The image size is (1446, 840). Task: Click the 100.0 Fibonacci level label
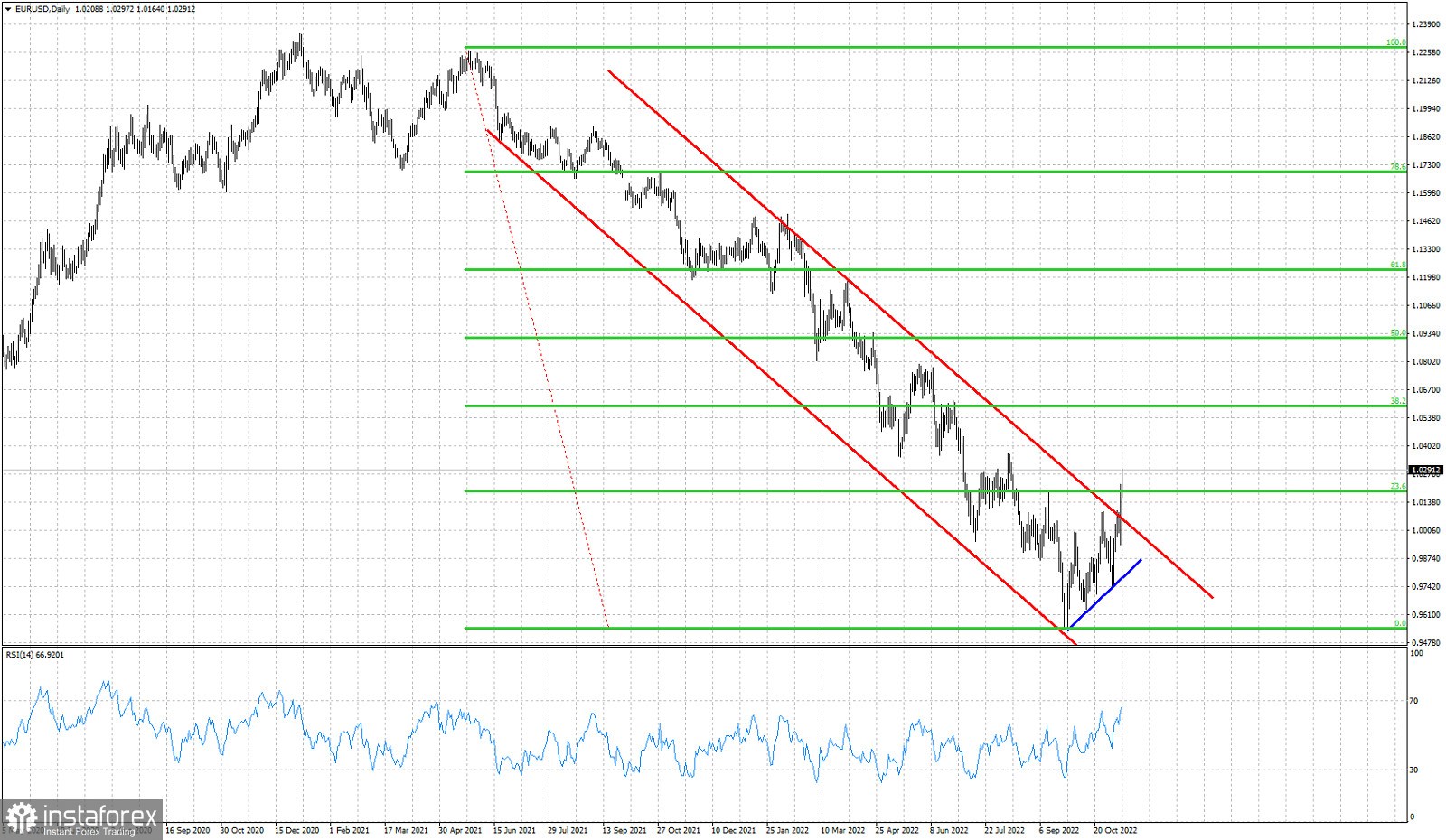coord(1396,42)
